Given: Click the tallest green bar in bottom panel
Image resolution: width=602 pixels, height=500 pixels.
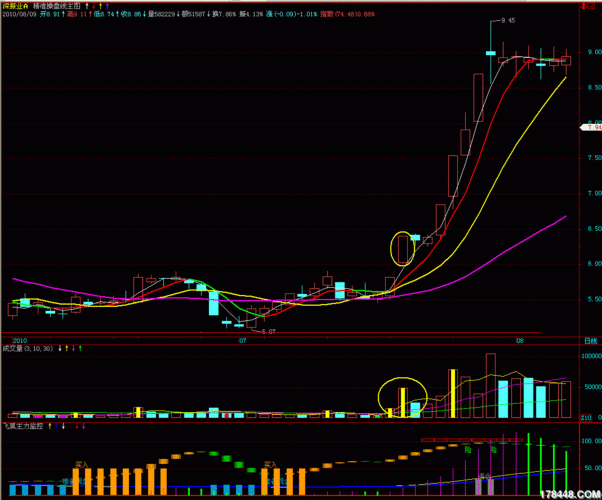Looking at the screenshot, I should pos(526,464).
